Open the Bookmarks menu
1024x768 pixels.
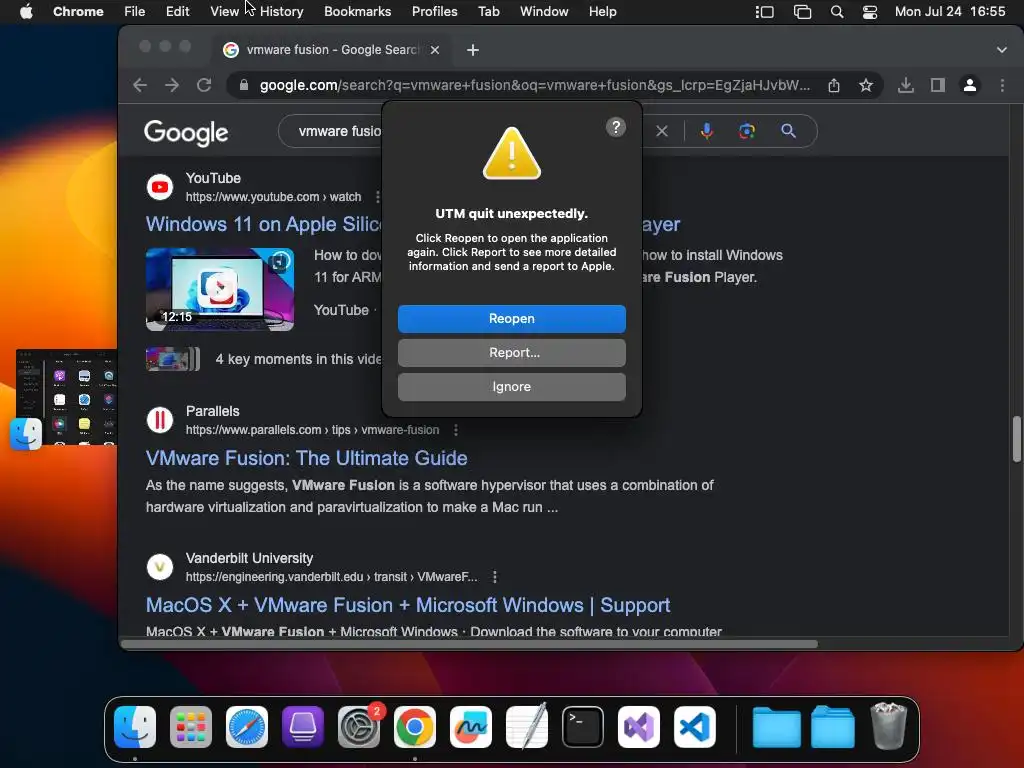pyautogui.click(x=357, y=11)
